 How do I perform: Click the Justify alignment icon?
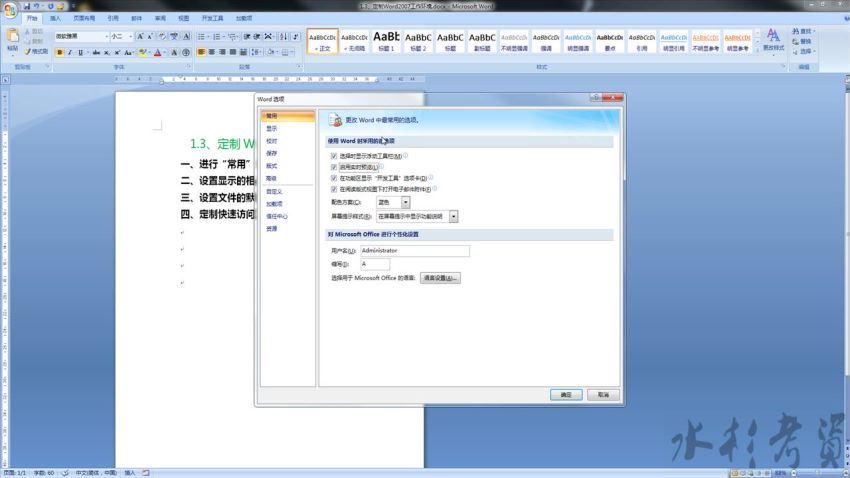(233, 52)
